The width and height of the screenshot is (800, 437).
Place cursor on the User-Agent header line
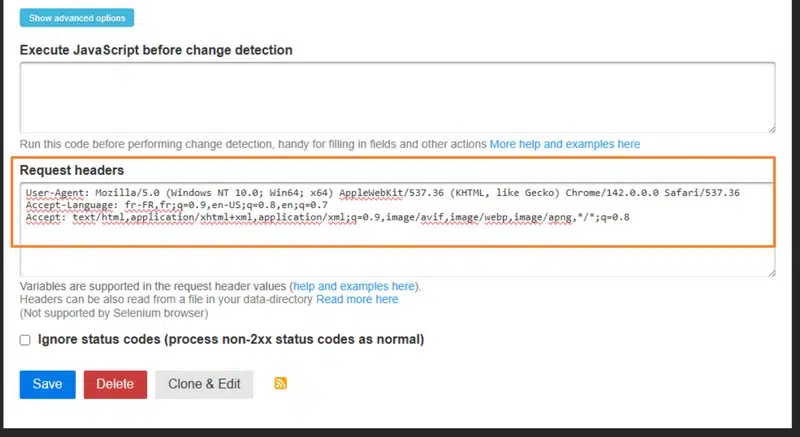click(382, 193)
